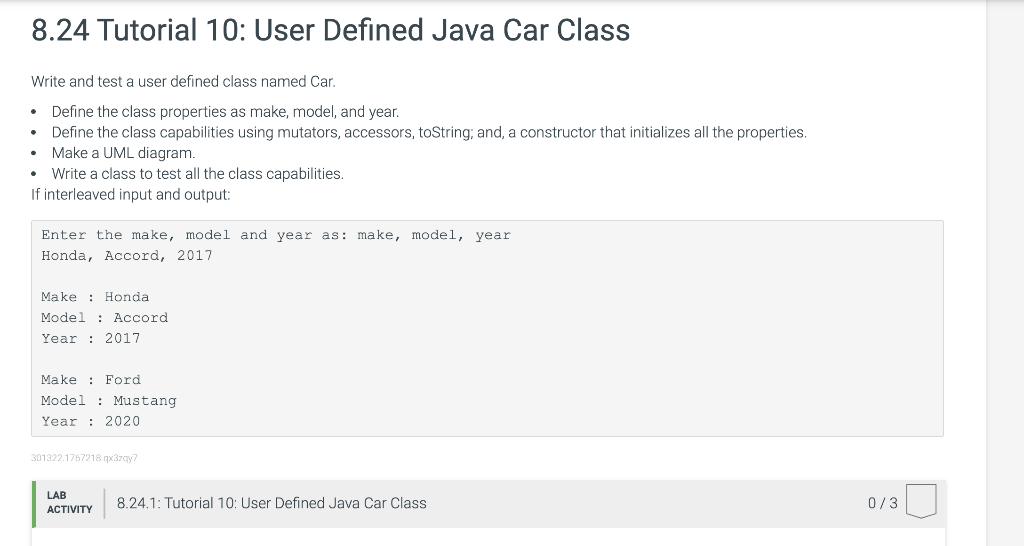This screenshot has width=1024, height=546.
Task: Click the Year : 2017 output line
Action: point(91,339)
